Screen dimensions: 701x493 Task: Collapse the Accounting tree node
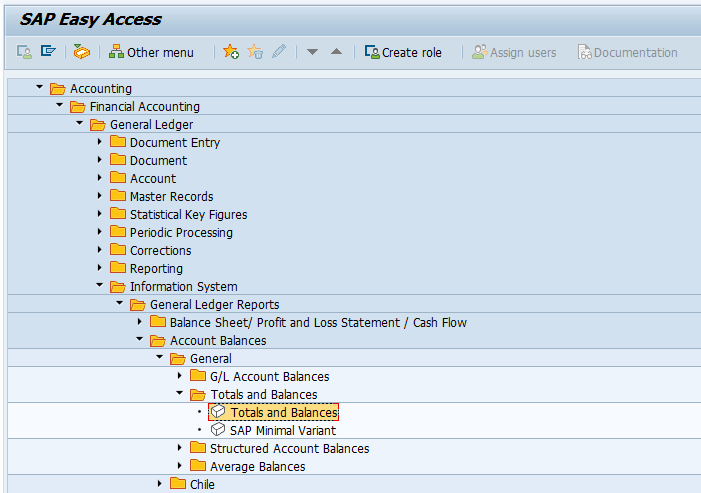[x=39, y=87]
